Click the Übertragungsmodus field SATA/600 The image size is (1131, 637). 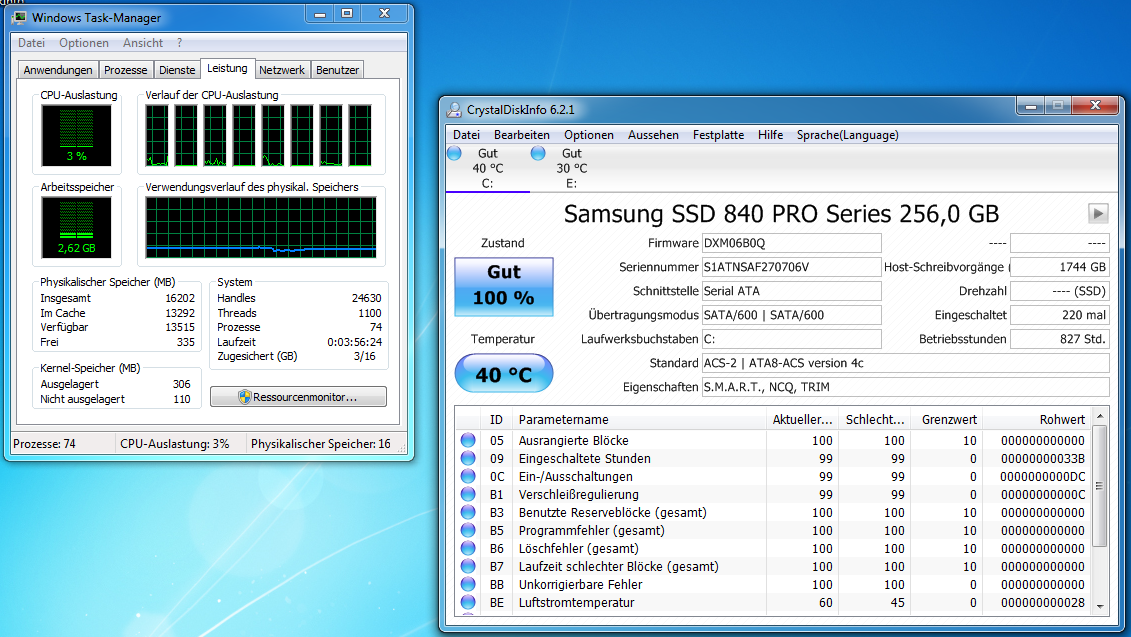coord(791,315)
